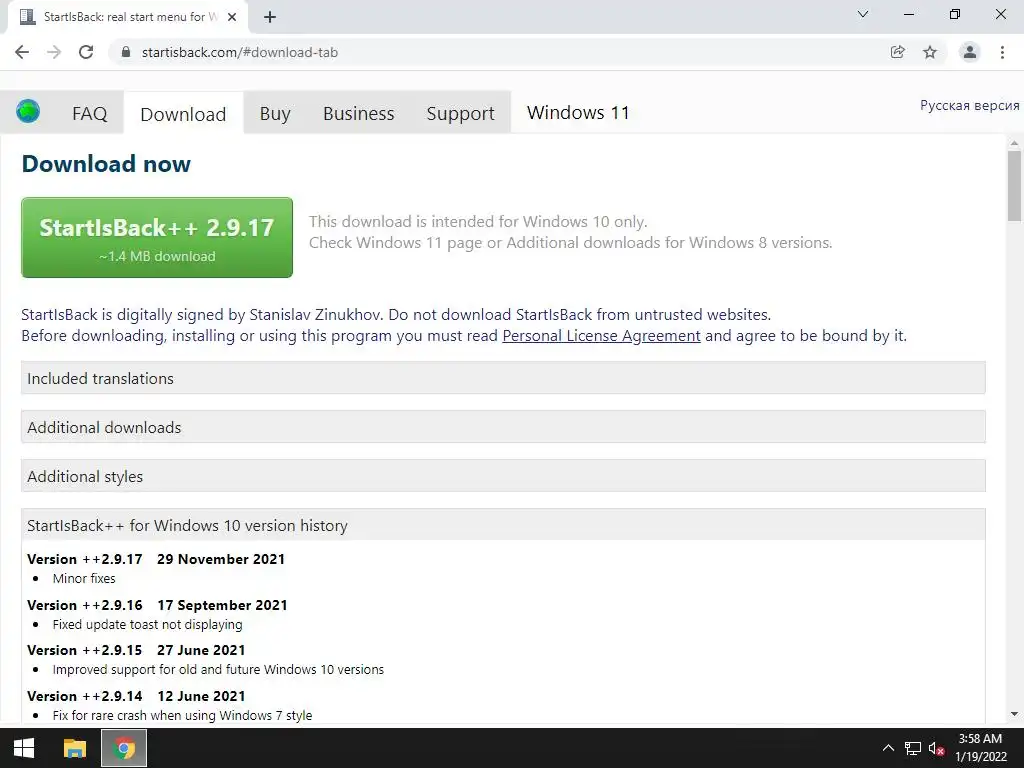1024x768 pixels.
Task: Open Personal License Agreement link
Action: click(x=601, y=336)
